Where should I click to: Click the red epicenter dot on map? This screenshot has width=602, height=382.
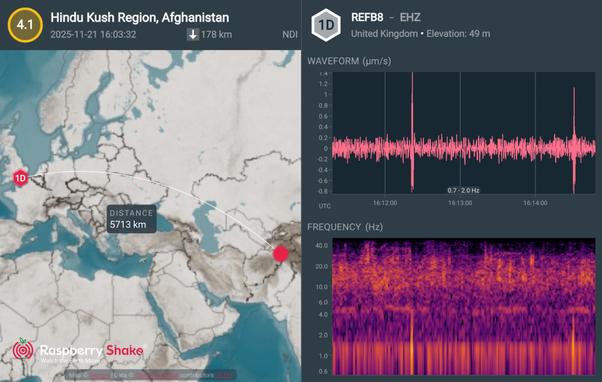281,254
